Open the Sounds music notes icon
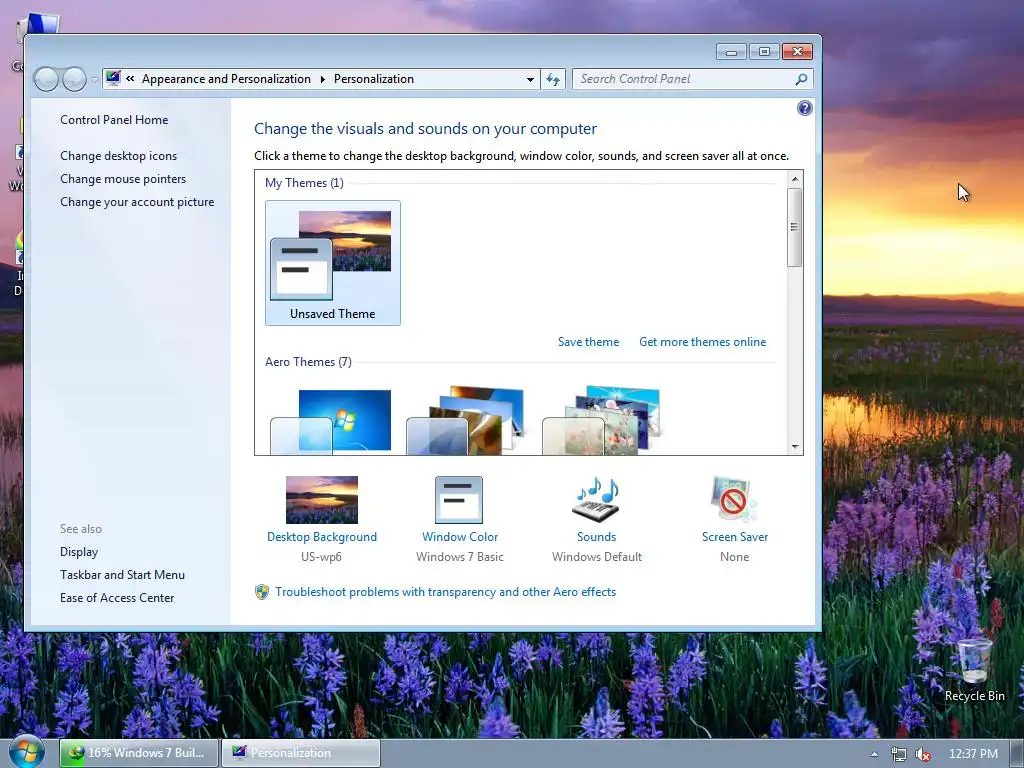Screen dimensions: 1024x768 click(596, 500)
